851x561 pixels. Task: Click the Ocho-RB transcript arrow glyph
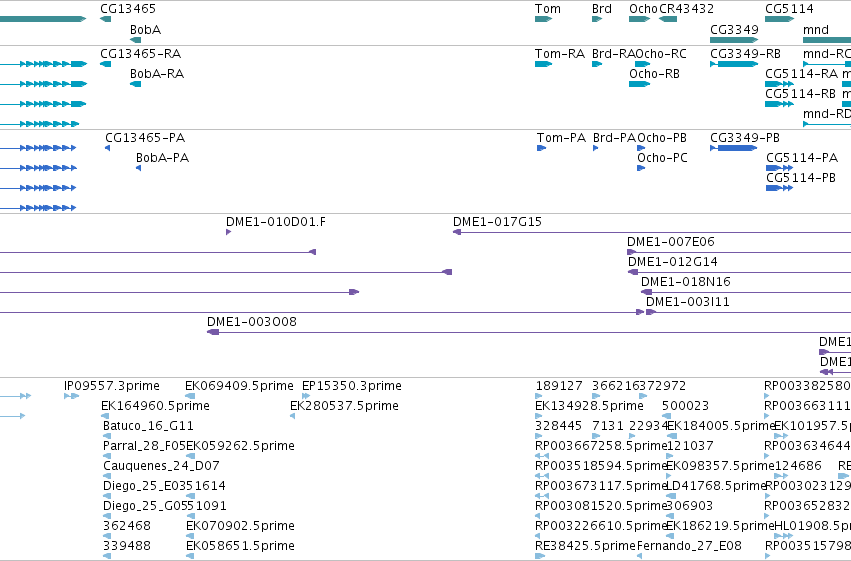point(639,84)
